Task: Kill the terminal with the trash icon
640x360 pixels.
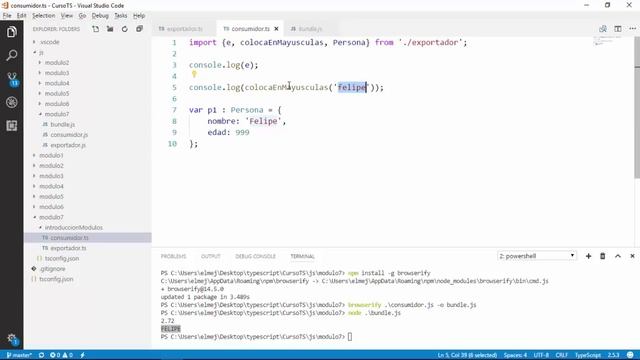Action: 602,256
